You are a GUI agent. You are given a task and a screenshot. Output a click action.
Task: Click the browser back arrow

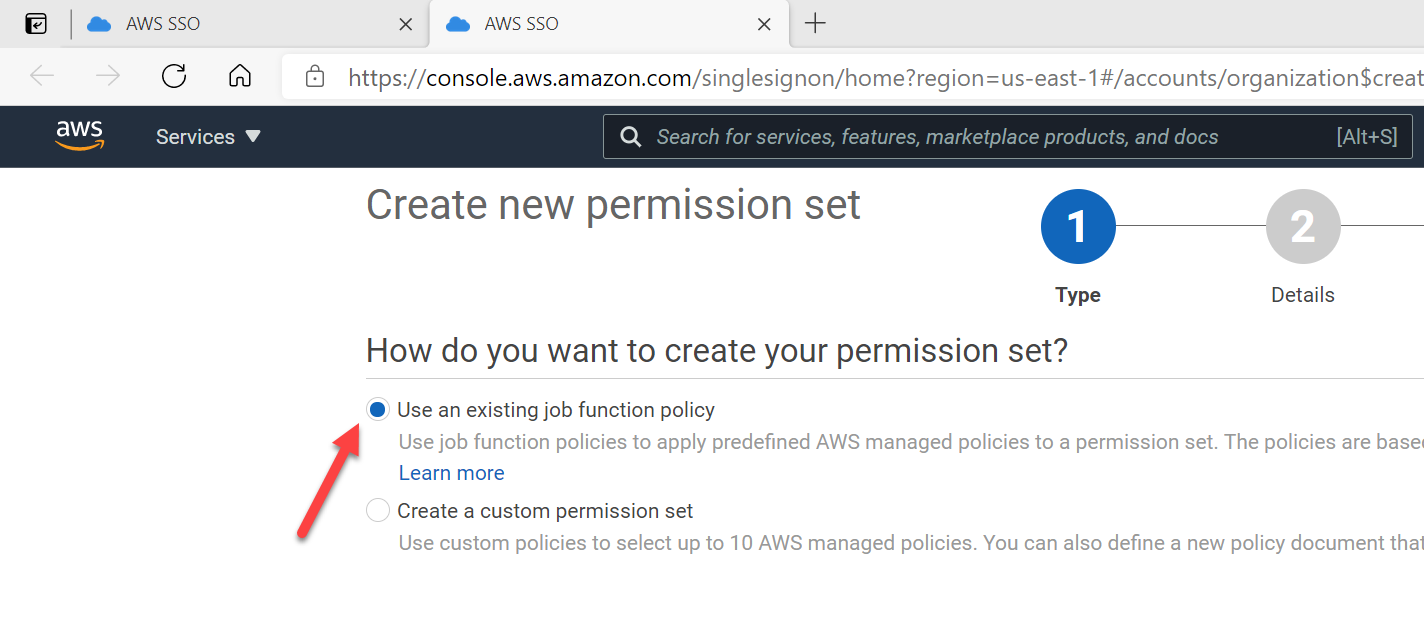(x=42, y=76)
